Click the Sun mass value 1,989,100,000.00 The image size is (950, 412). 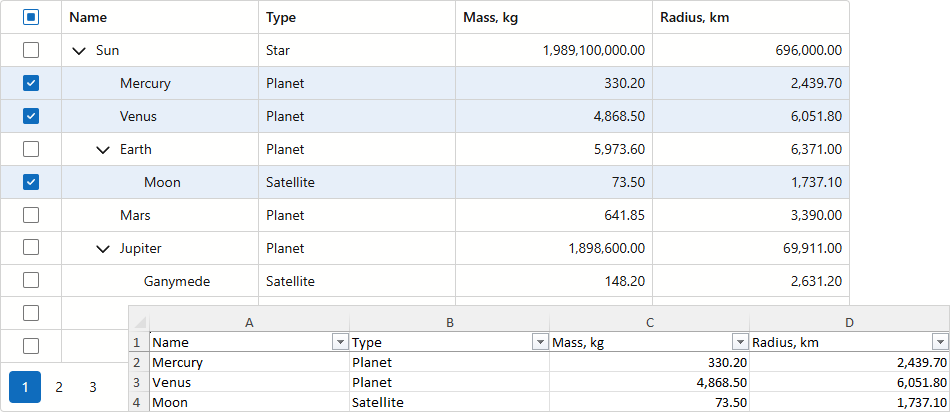pos(594,50)
